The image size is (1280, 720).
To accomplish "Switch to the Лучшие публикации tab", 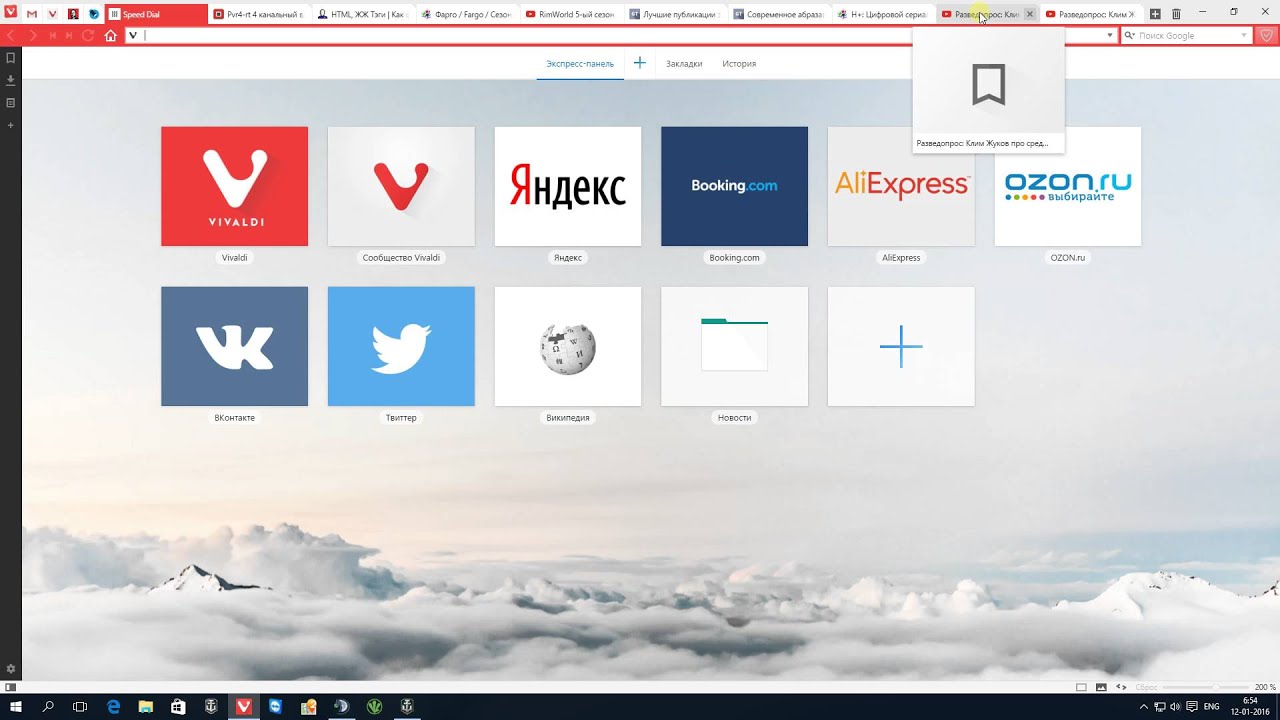I will click(676, 14).
